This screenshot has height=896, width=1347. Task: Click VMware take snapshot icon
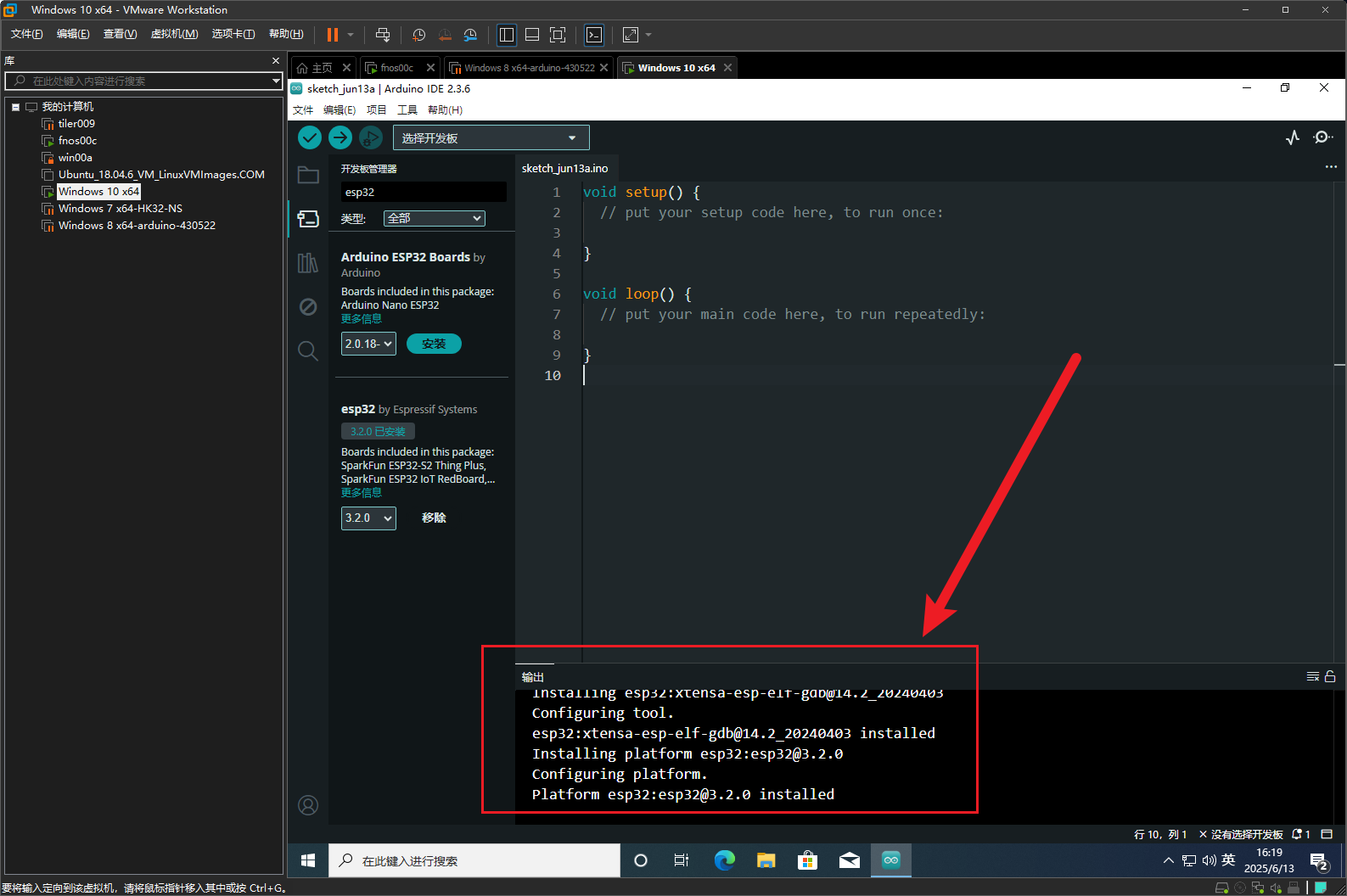[419, 35]
